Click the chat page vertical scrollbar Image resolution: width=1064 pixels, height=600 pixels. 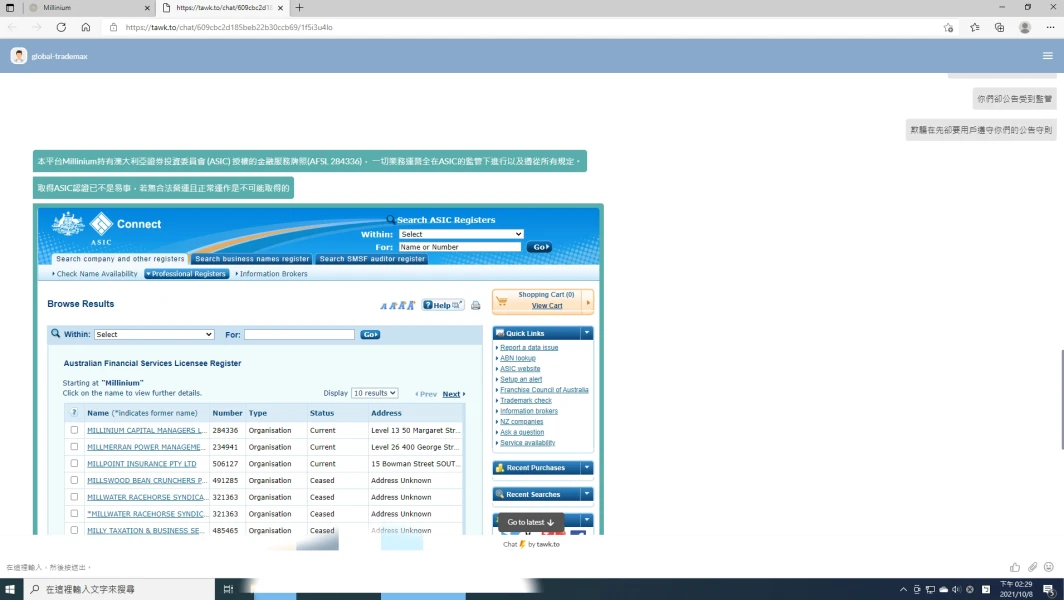1061,399
